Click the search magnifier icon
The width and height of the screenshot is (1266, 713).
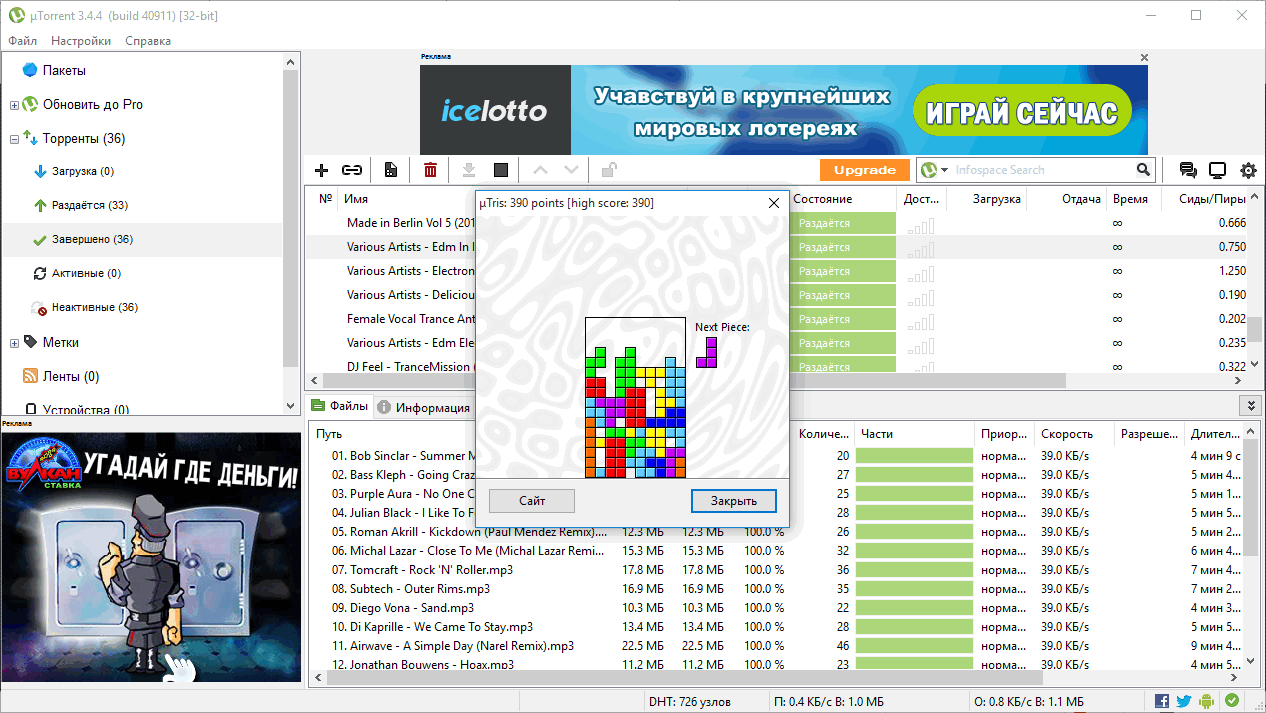1143,170
